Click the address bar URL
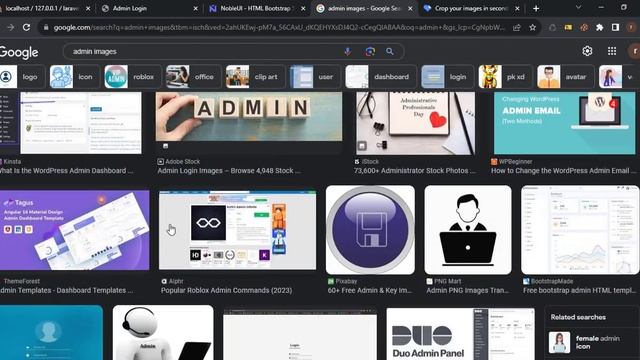The width and height of the screenshot is (640, 360). point(279,27)
